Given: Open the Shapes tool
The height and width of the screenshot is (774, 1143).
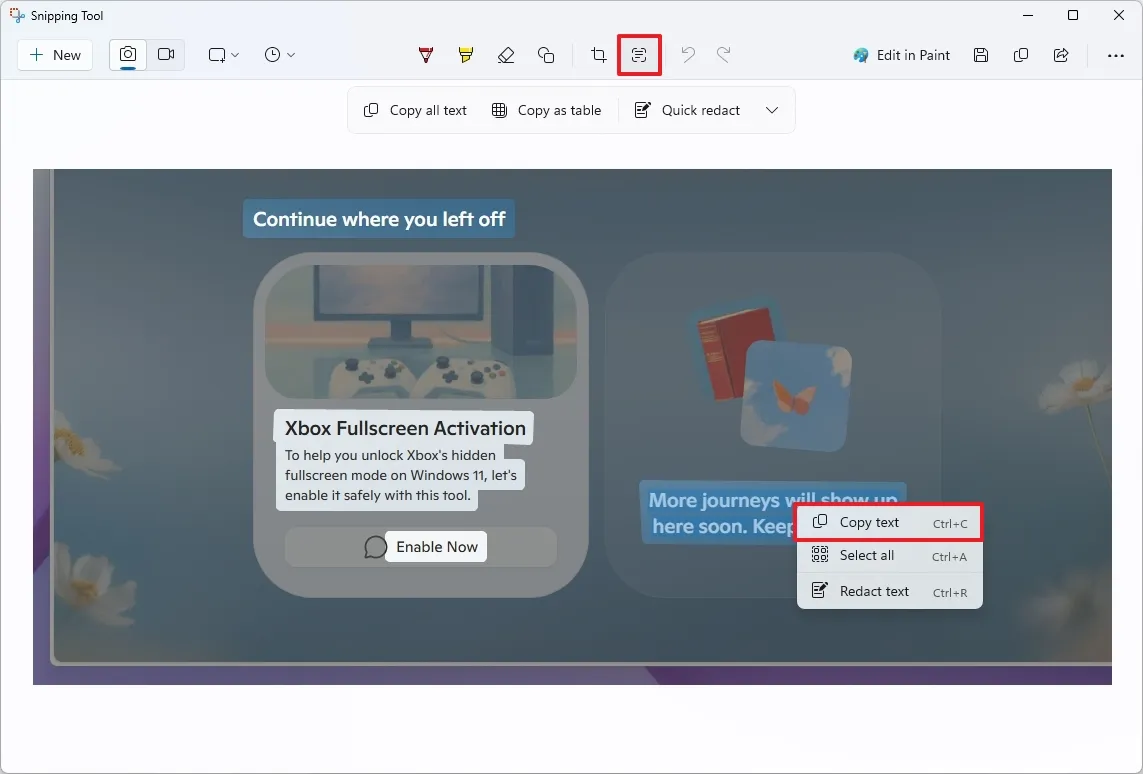Looking at the screenshot, I should pos(546,55).
